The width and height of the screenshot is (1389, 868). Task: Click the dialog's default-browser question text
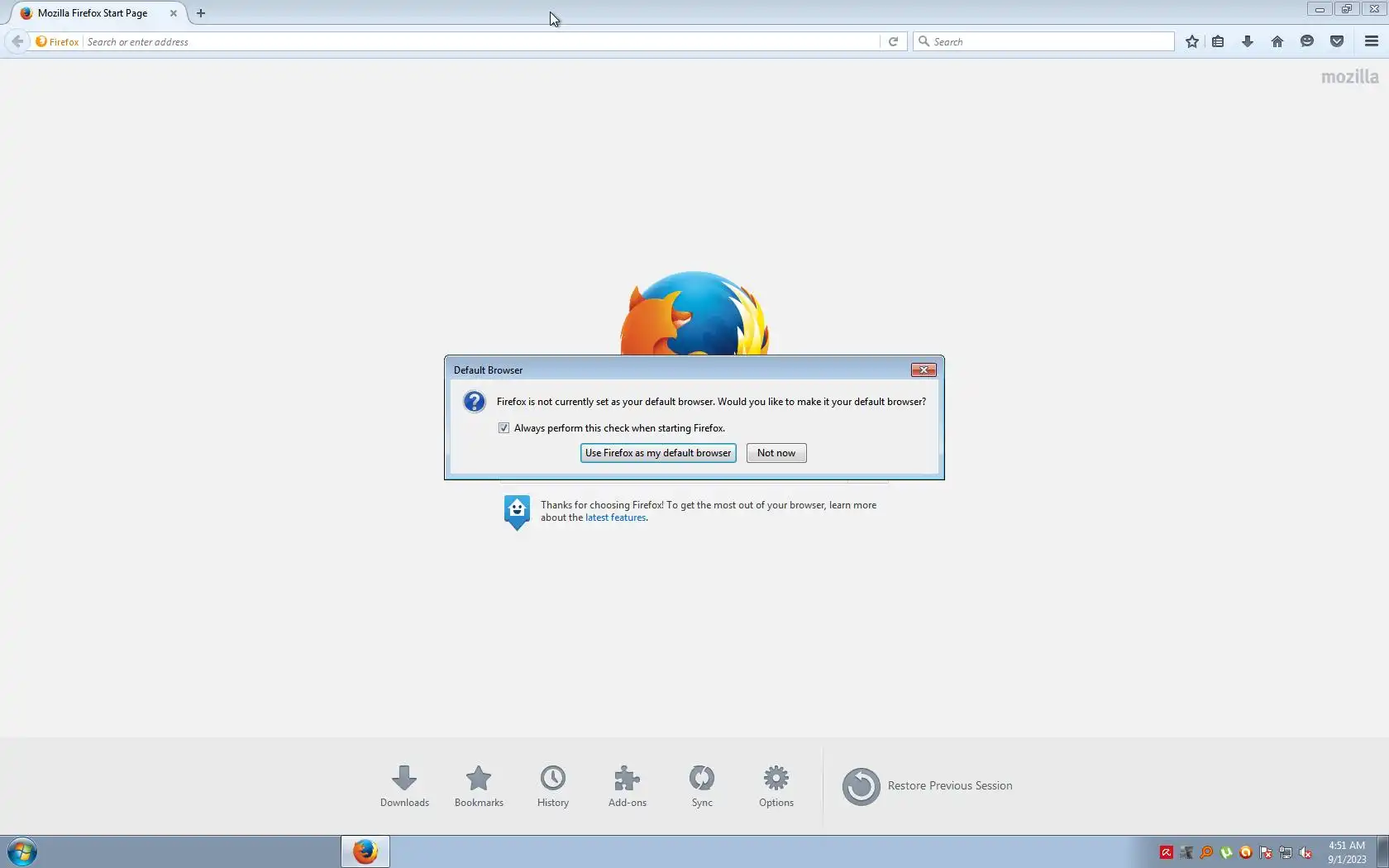pos(711,402)
